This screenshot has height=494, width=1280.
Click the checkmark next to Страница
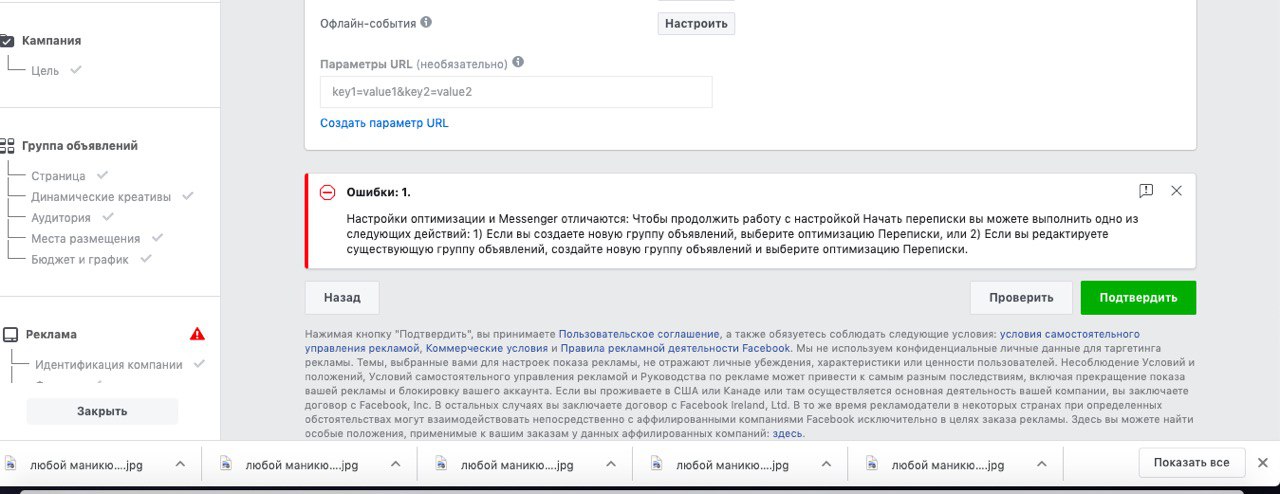(102, 175)
